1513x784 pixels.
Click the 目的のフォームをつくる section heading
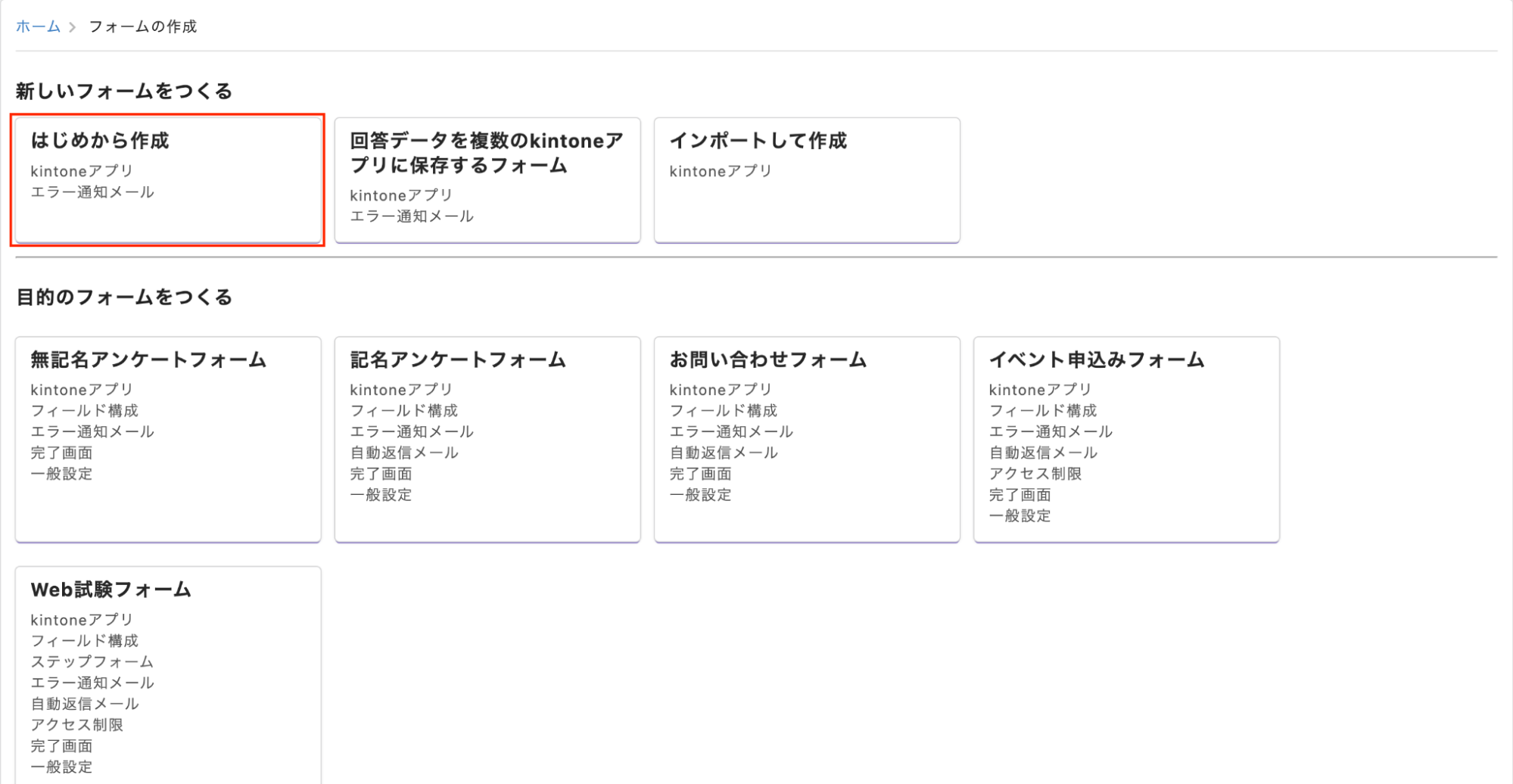click(124, 297)
